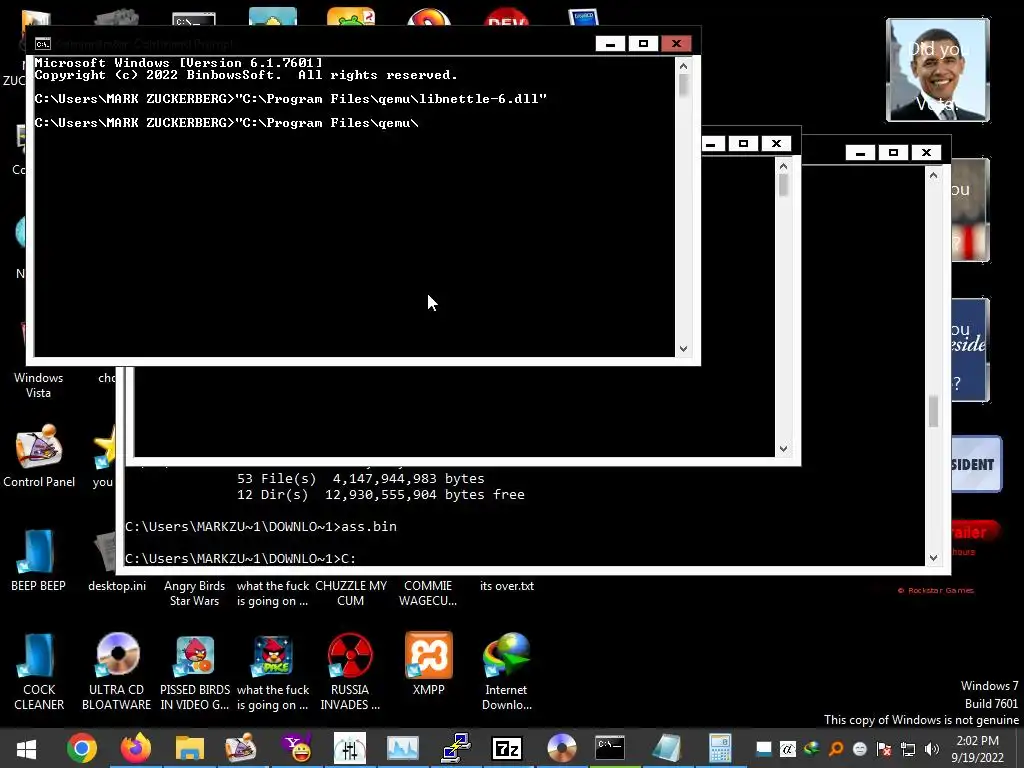The image size is (1024, 768).
Task: Select the RUSSIA INVADES radiation desktop icon
Action: pos(350,671)
